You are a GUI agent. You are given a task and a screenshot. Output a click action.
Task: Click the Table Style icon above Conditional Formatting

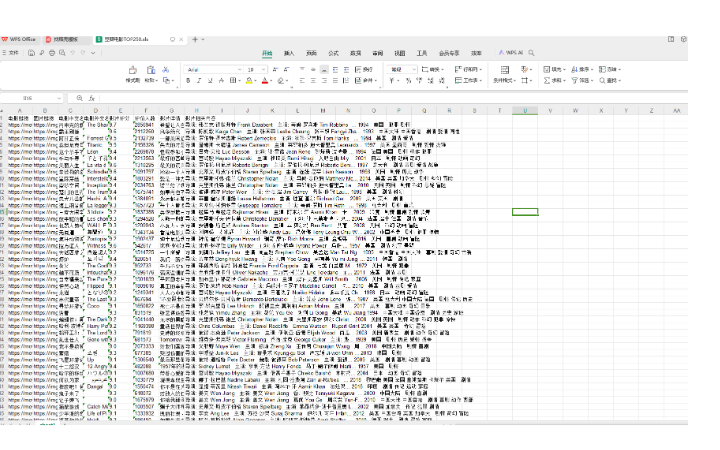pyautogui.click(x=505, y=70)
